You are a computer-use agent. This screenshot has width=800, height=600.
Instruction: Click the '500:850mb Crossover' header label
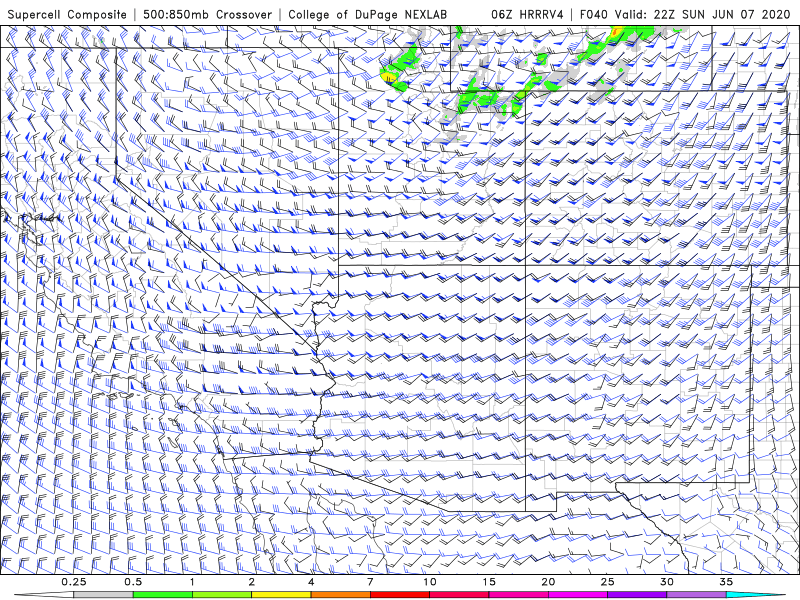coord(208,14)
